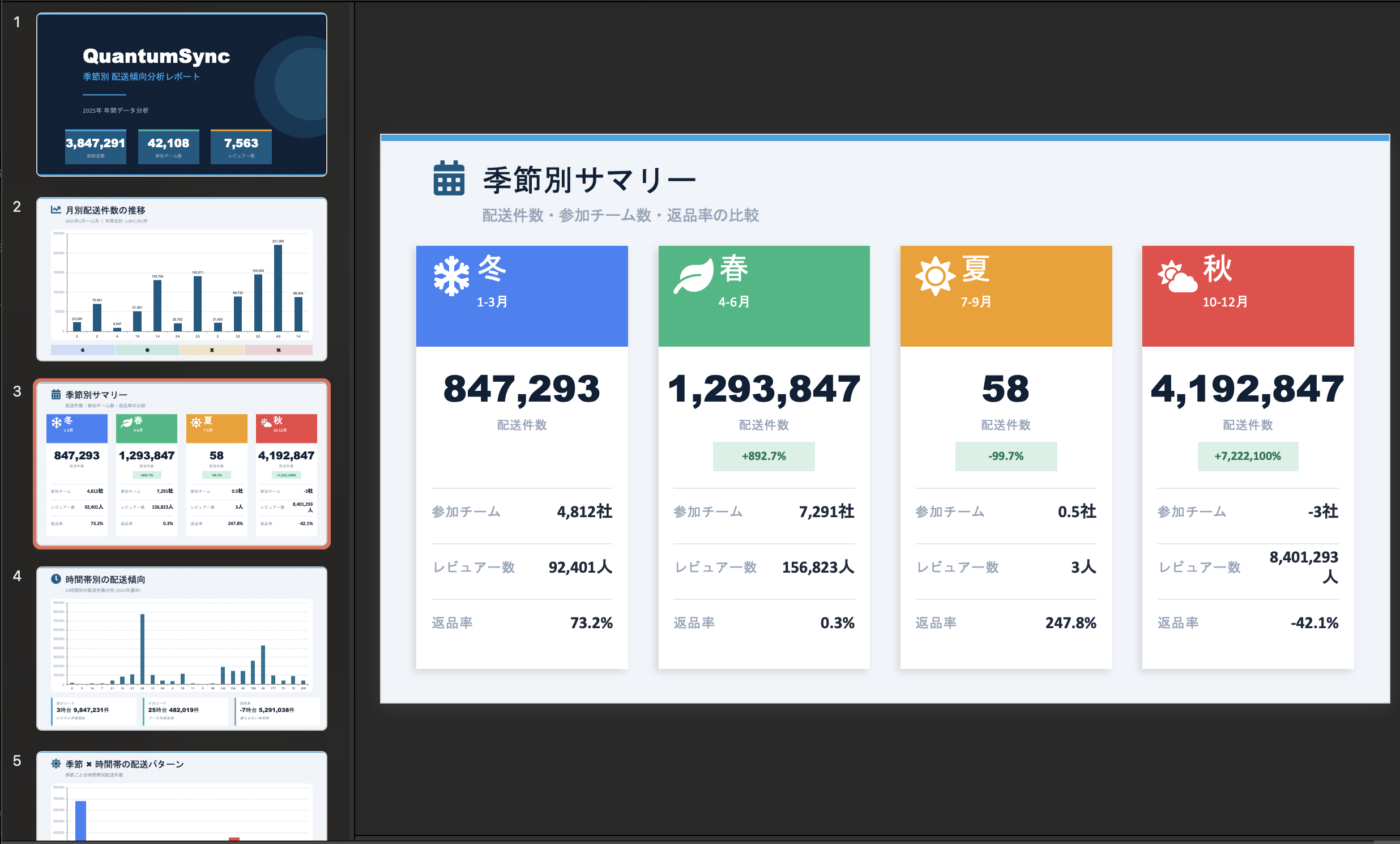Screen dimensions: 1400x844
Task: Click the calendar icon beside 季節別サマリー title
Action: (449, 178)
